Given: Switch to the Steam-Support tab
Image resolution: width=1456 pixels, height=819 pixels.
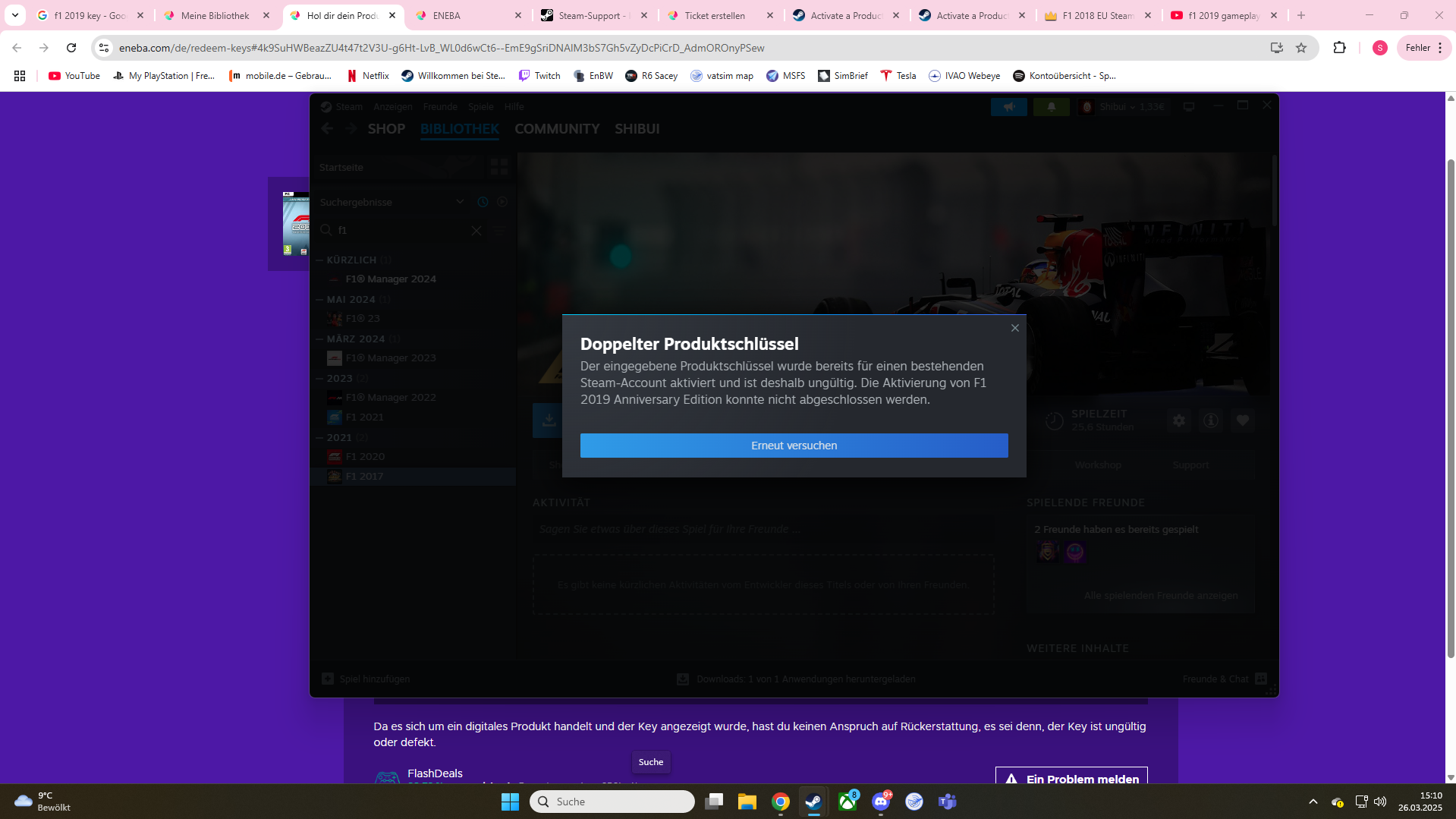Looking at the screenshot, I should (592, 15).
